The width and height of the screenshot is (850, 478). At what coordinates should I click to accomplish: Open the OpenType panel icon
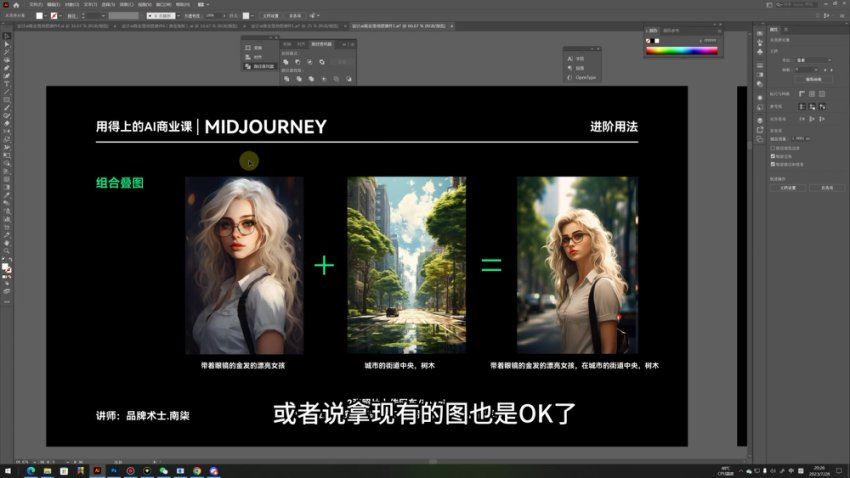click(570, 77)
